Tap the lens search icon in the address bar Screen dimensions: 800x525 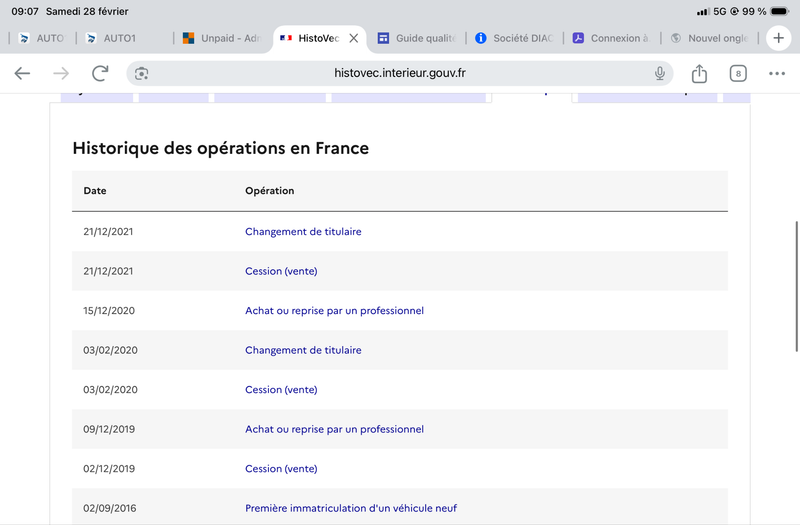142,73
